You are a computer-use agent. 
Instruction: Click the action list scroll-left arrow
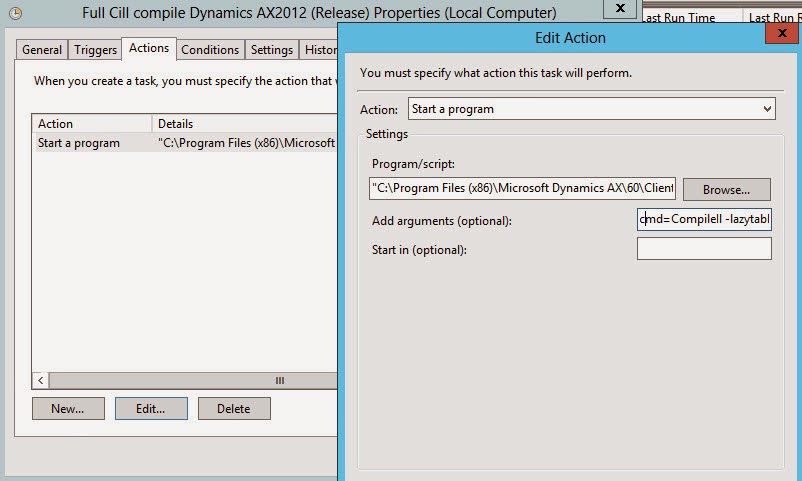(x=40, y=380)
